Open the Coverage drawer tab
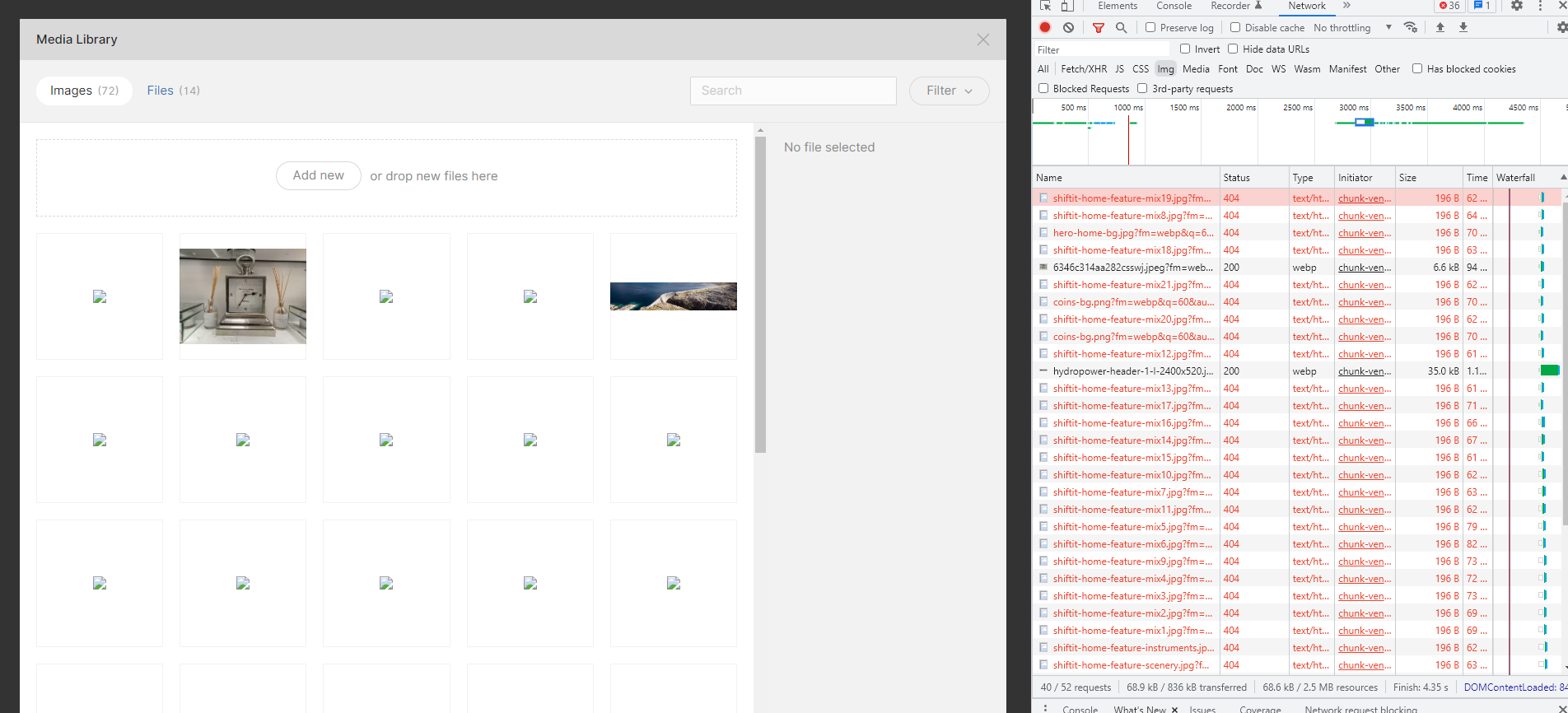 [x=1260, y=710]
